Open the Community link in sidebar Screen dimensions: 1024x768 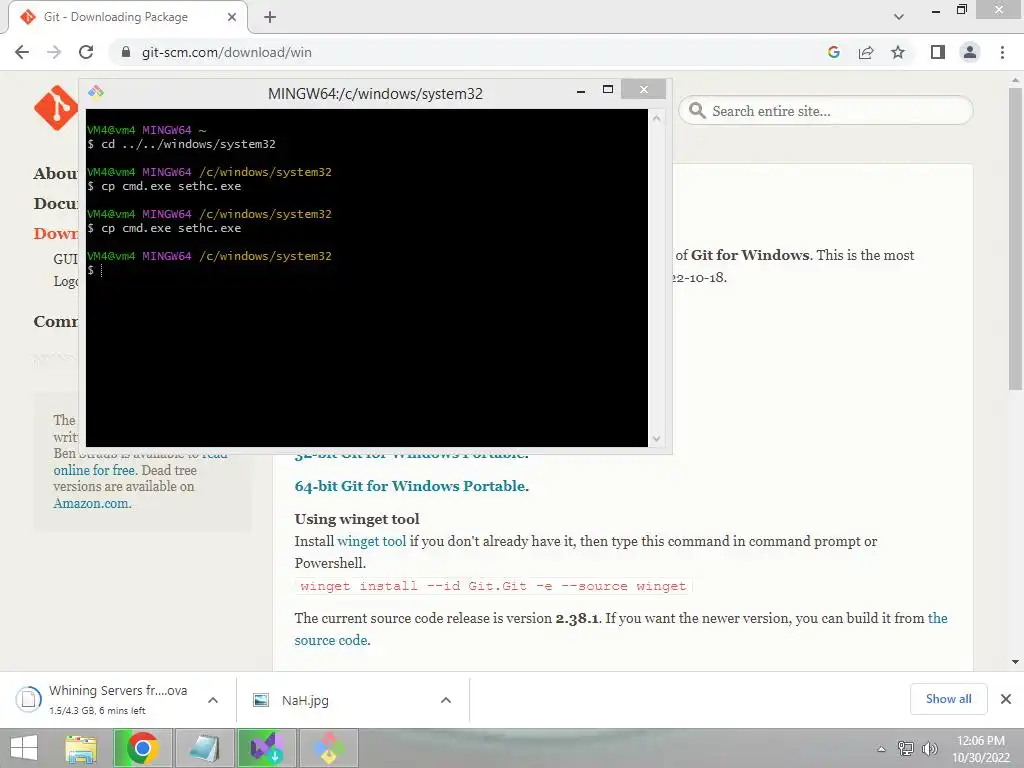pyautogui.click(x=56, y=321)
